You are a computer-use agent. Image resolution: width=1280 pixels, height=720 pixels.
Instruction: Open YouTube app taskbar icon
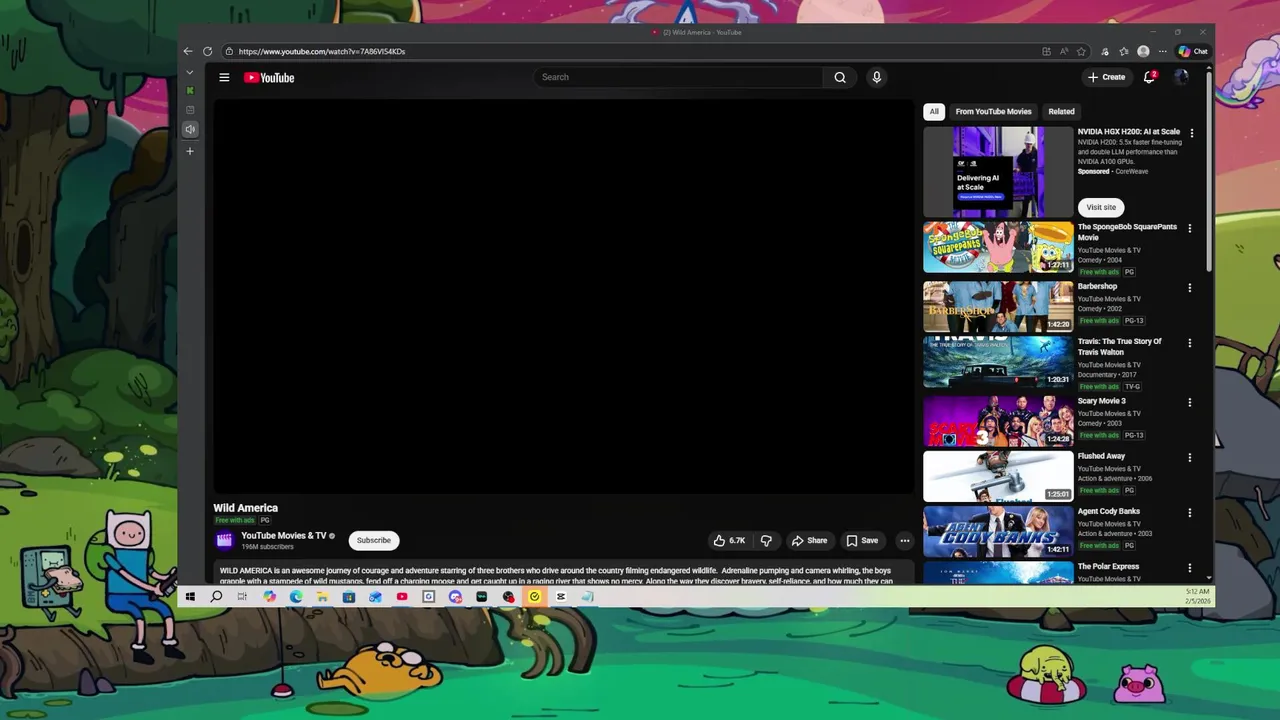[402, 597]
